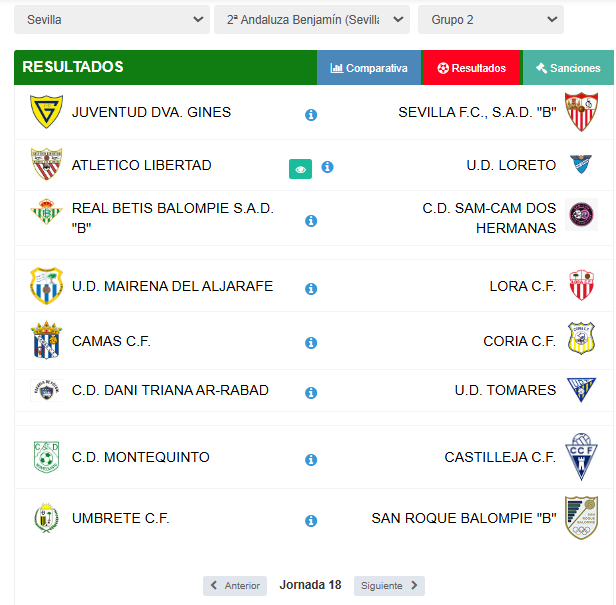
Task: Click Sevilla F.C. "B" team crest
Action: 580,112
